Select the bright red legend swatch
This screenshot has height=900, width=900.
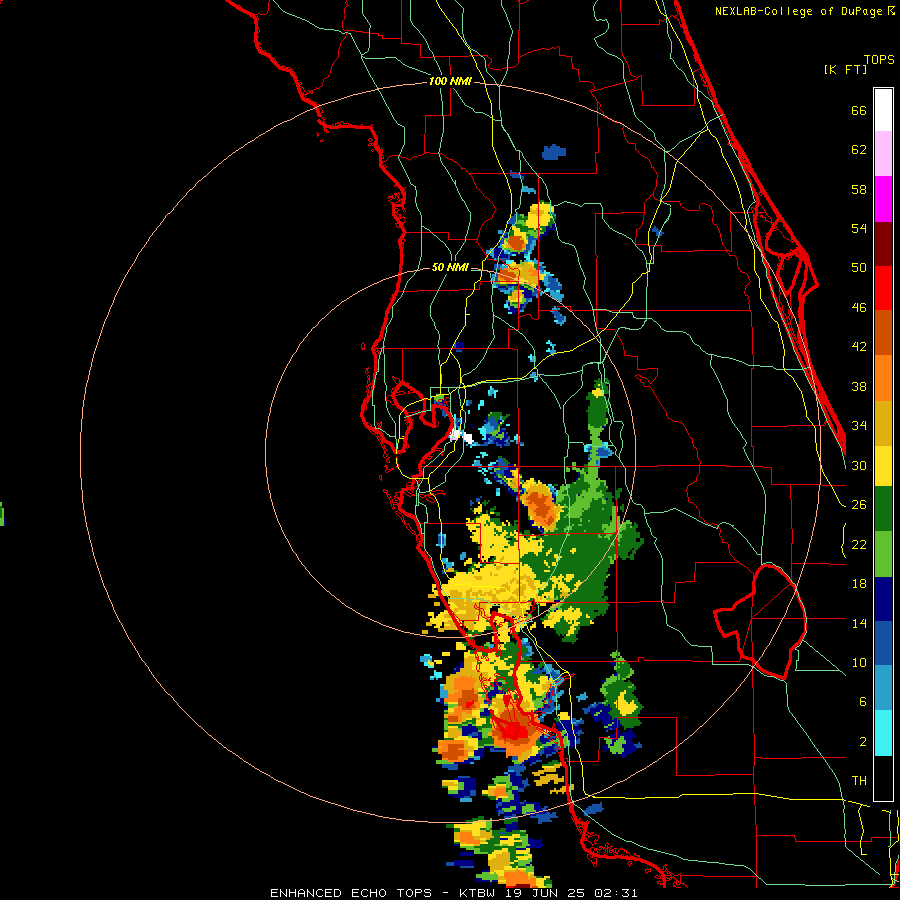click(883, 288)
